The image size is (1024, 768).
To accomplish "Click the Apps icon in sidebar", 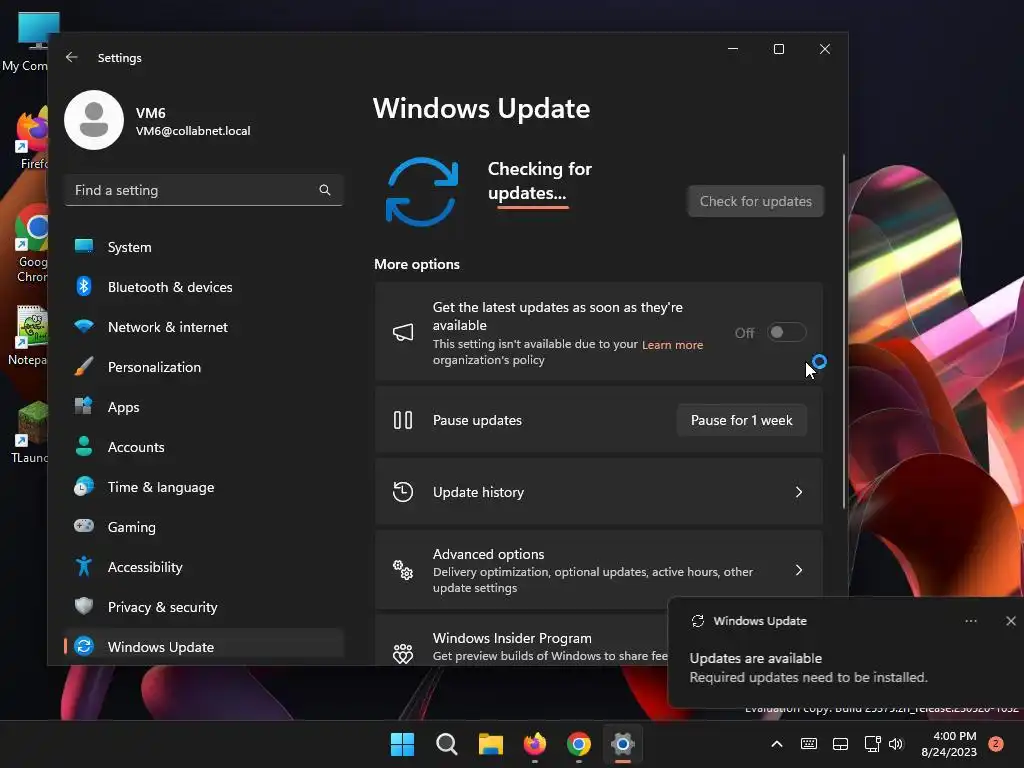I will tap(84, 406).
